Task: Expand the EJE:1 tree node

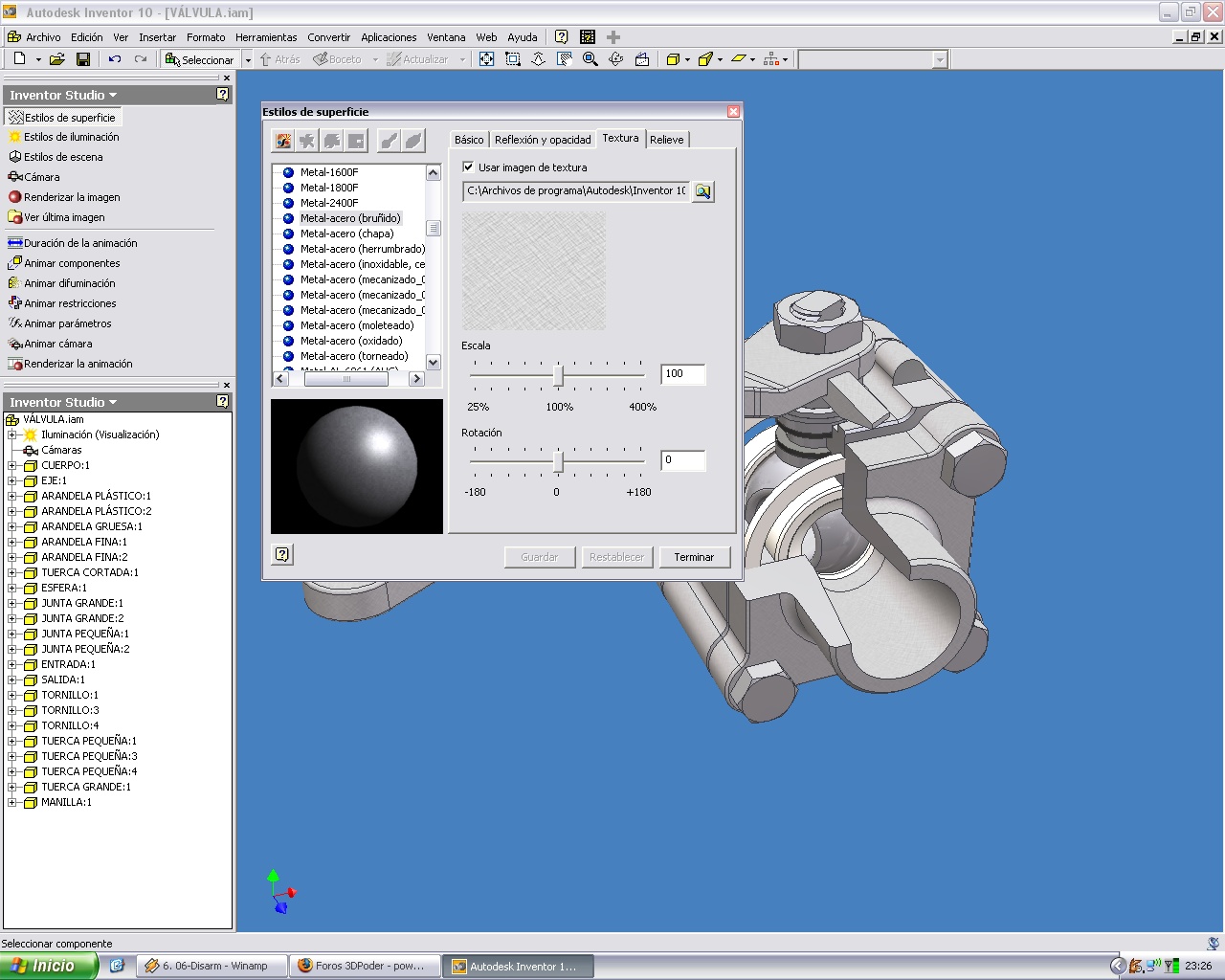Action: click(x=12, y=480)
